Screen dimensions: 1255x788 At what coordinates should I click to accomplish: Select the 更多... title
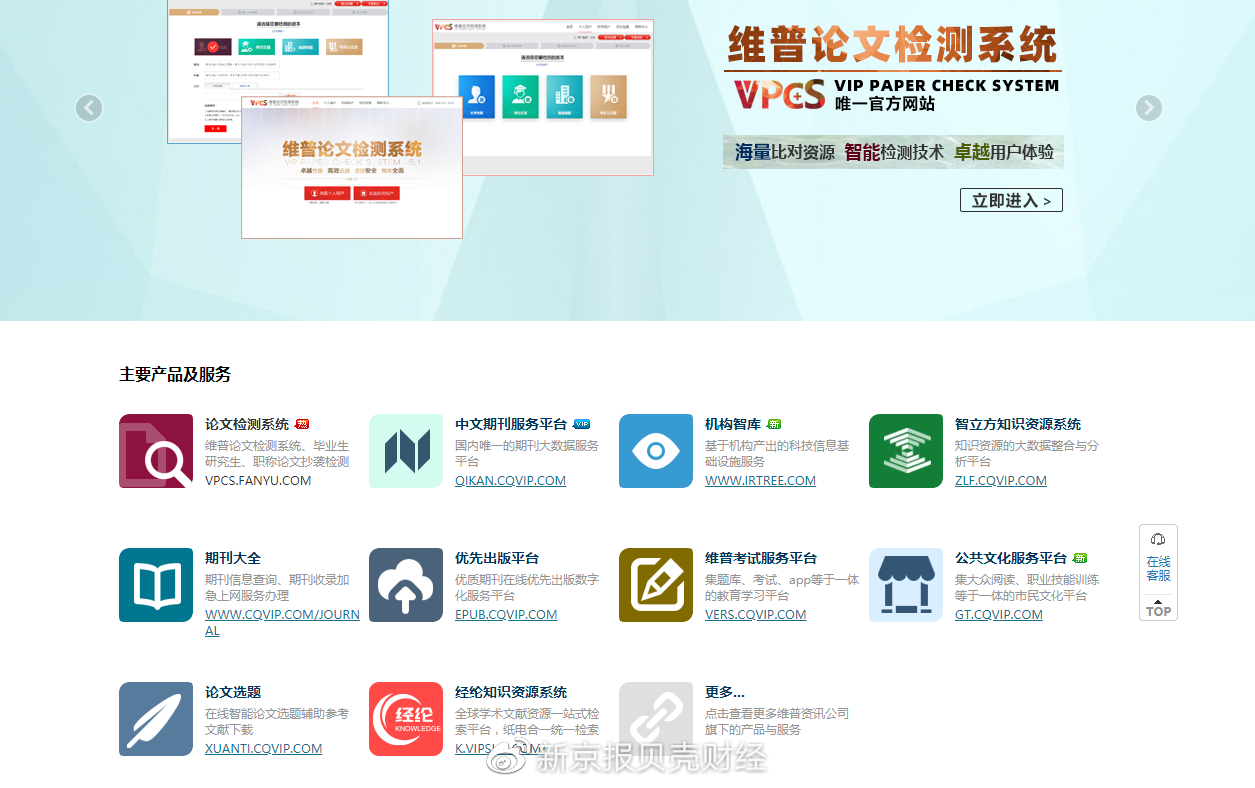[725, 692]
